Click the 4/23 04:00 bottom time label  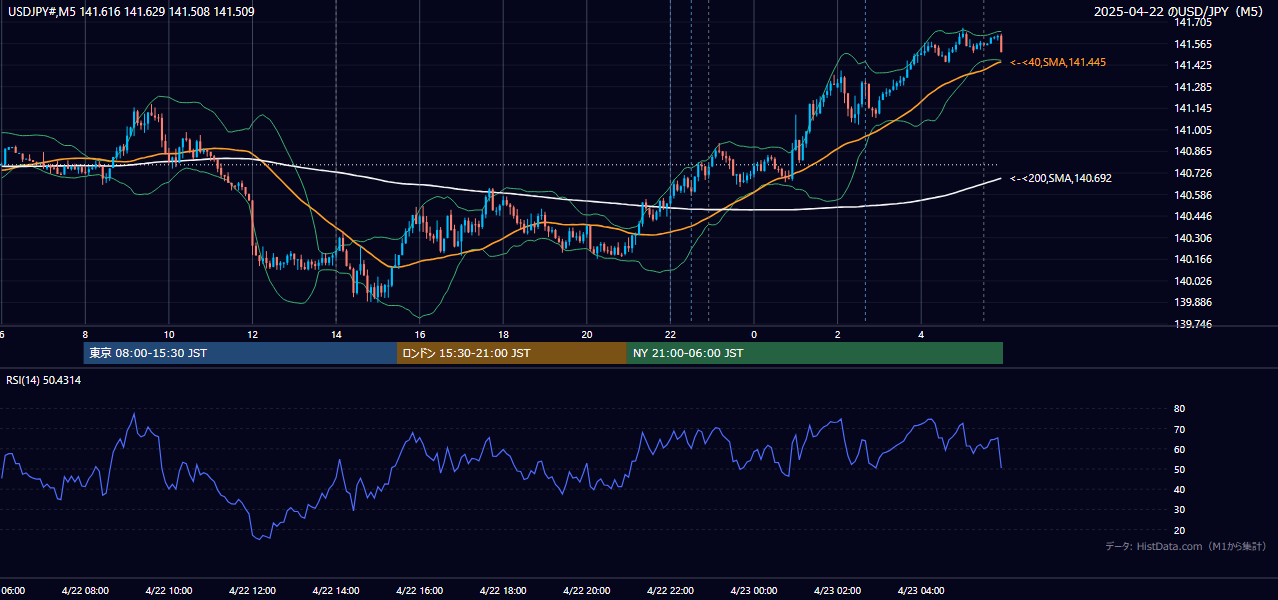(921, 591)
